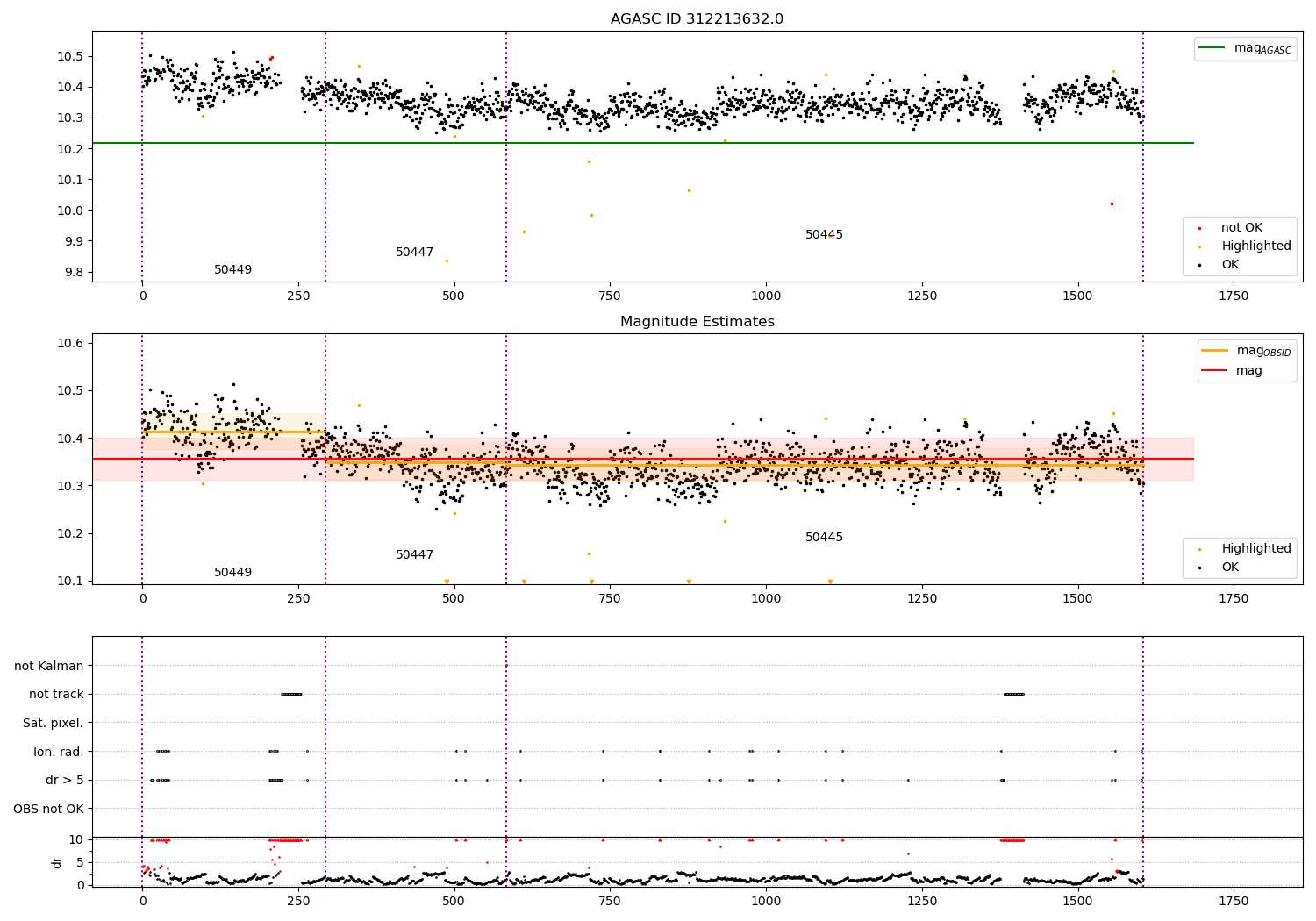Click the 'Ion. rad.' row label
This screenshot has height=921, width=1316.
pyautogui.click(x=59, y=753)
